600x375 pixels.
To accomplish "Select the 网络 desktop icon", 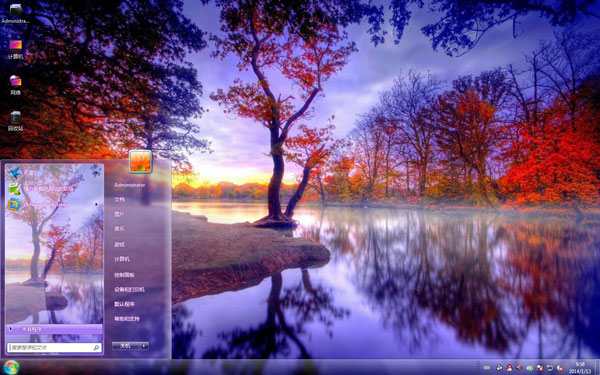I will pyautogui.click(x=15, y=85).
